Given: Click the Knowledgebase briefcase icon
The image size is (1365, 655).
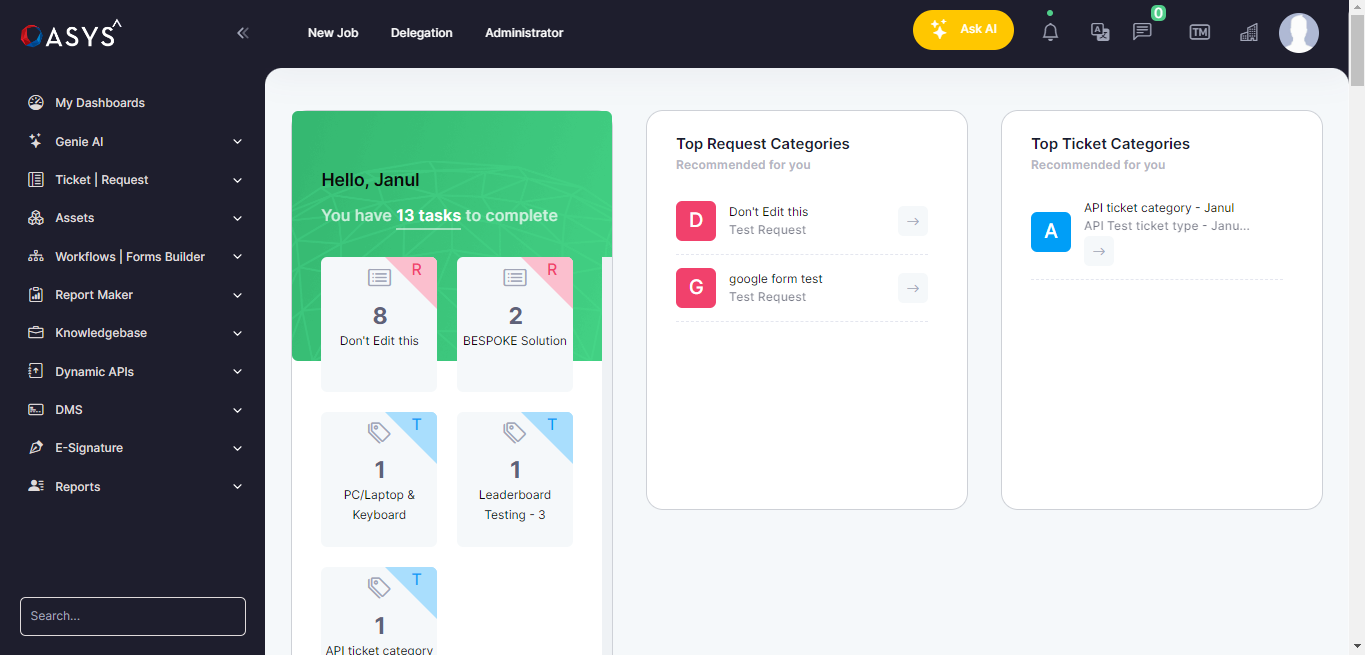Looking at the screenshot, I should 36,333.
